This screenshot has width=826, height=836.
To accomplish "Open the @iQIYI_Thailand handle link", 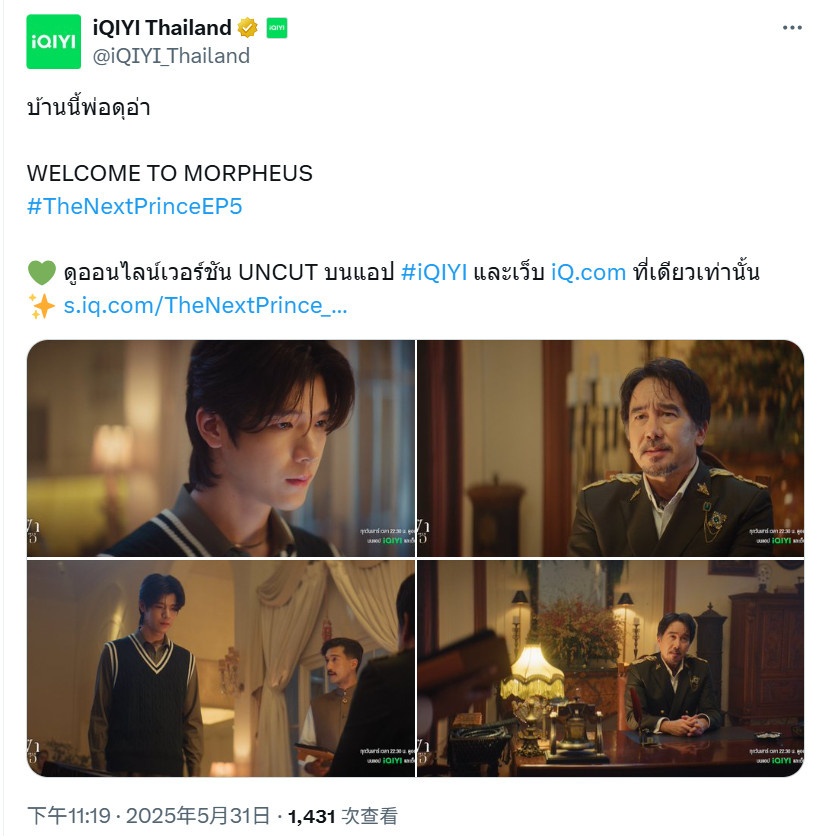I will pyautogui.click(x=171, y=56).
